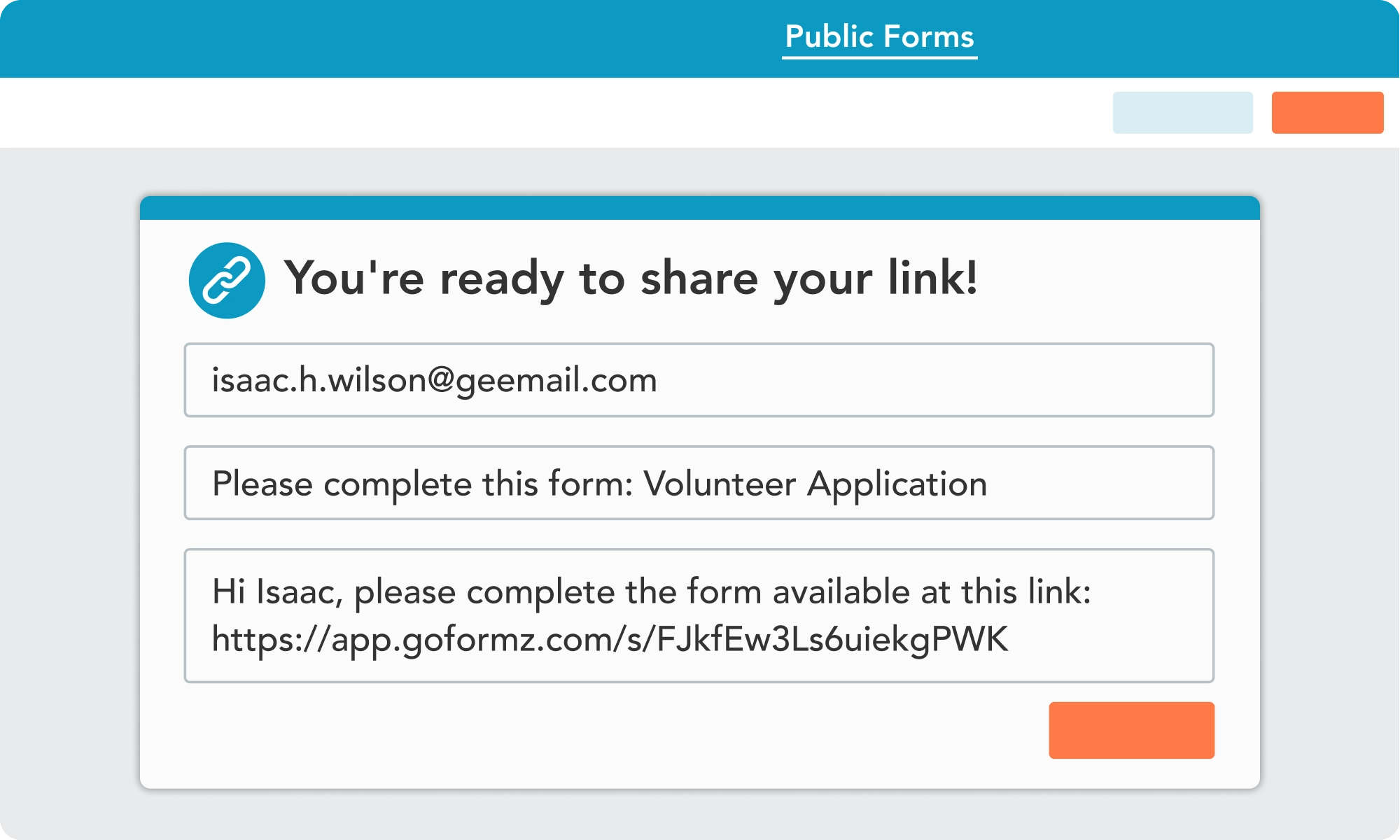
Task: Click the light blue toolbar button
Action: [x=1182, y=113]
